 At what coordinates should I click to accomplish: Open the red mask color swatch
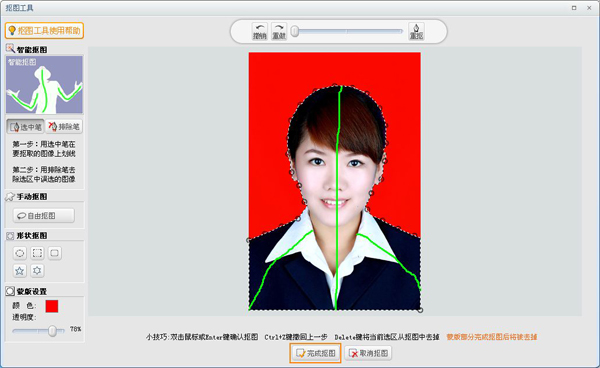click(x=52, y=306)
